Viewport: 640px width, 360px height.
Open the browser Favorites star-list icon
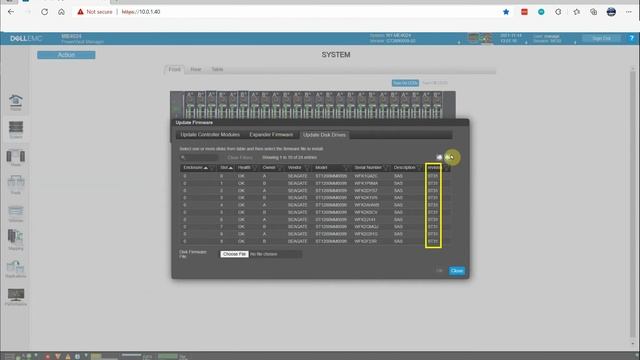[576, 12]
